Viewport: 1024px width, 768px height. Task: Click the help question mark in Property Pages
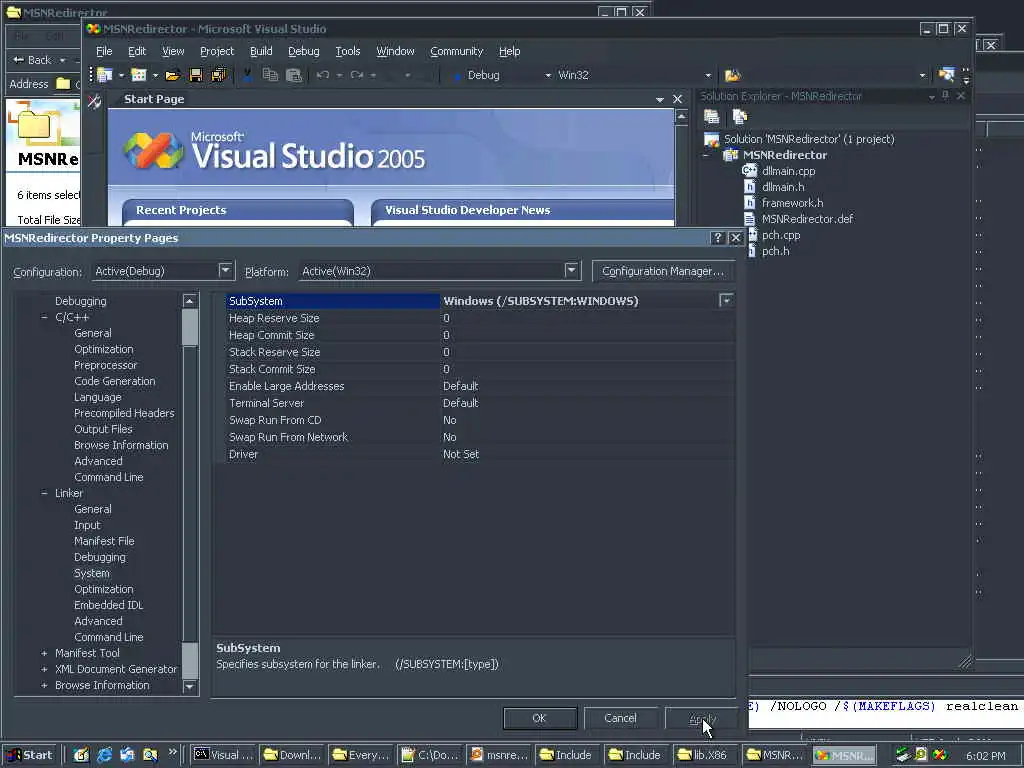tap(717, 238)
